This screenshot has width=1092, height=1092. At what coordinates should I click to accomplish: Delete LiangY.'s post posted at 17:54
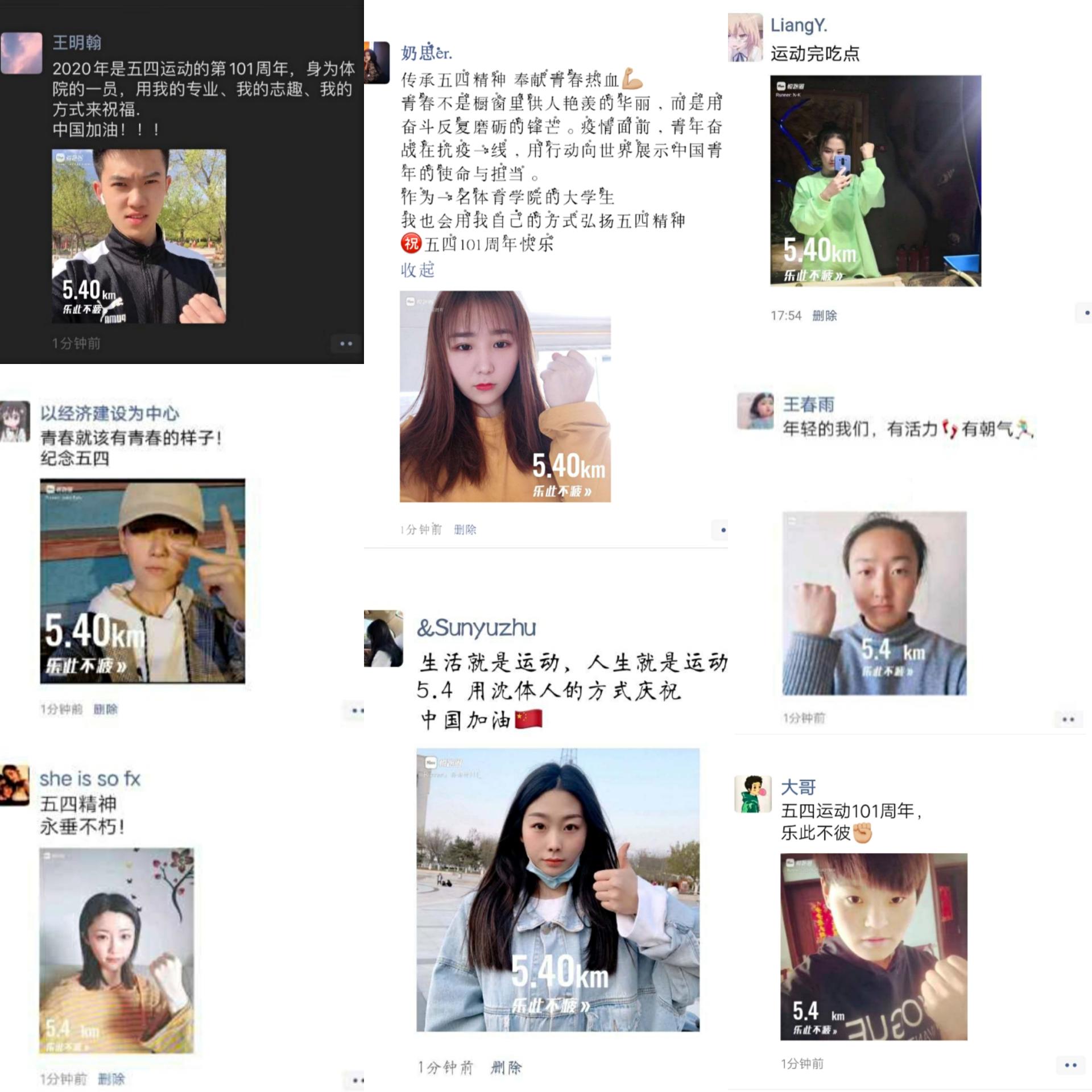[824, 316]
